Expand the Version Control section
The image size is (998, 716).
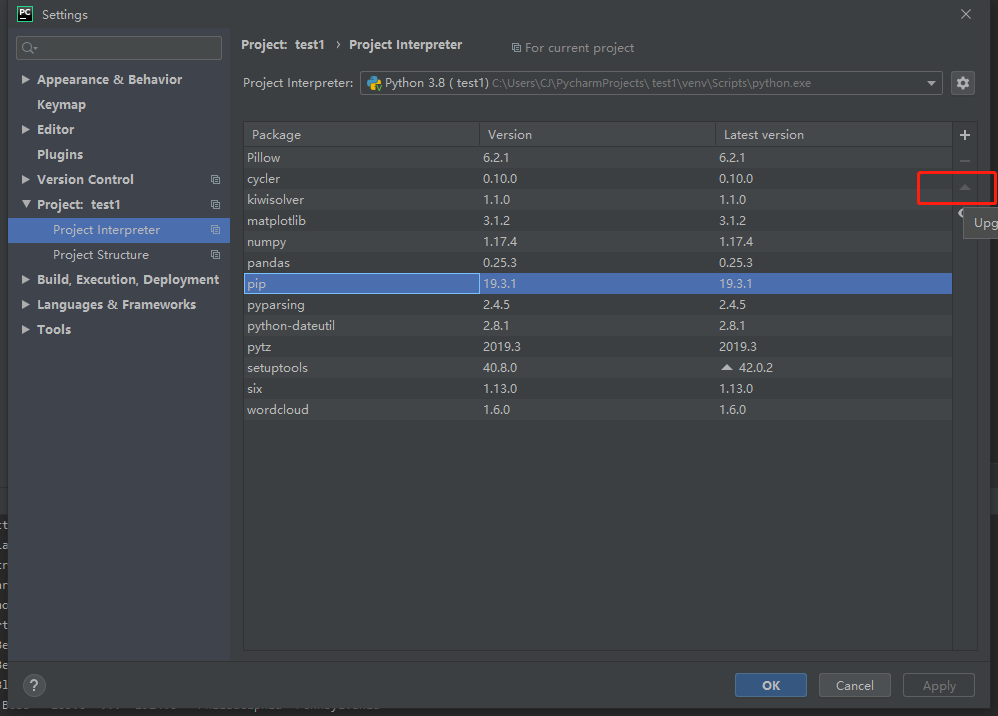(x=25, y=179)
